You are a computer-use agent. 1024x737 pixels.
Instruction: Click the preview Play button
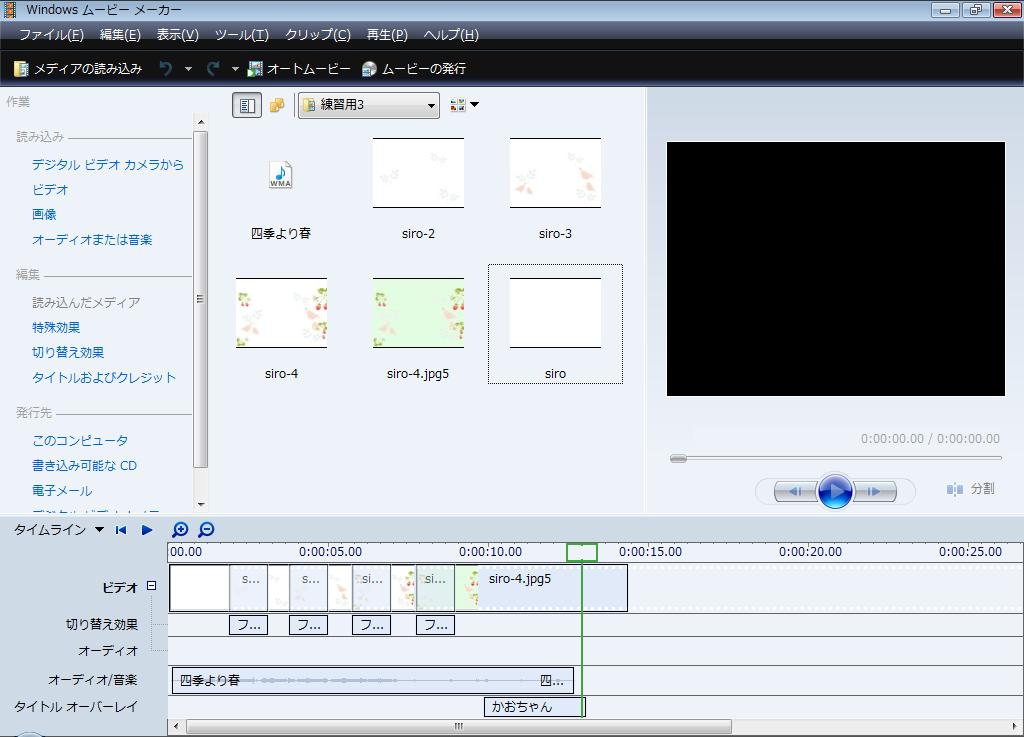click(835, 491)
